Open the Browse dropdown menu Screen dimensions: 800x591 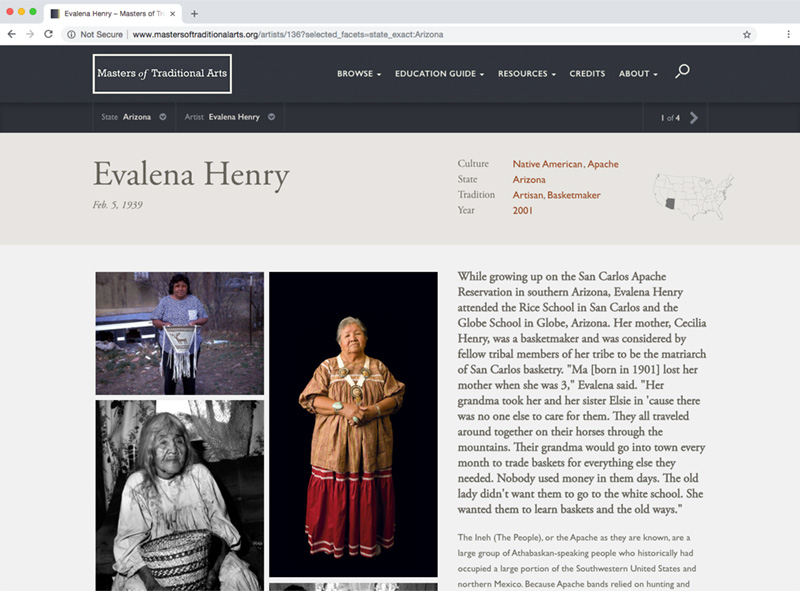coord(359,73)
